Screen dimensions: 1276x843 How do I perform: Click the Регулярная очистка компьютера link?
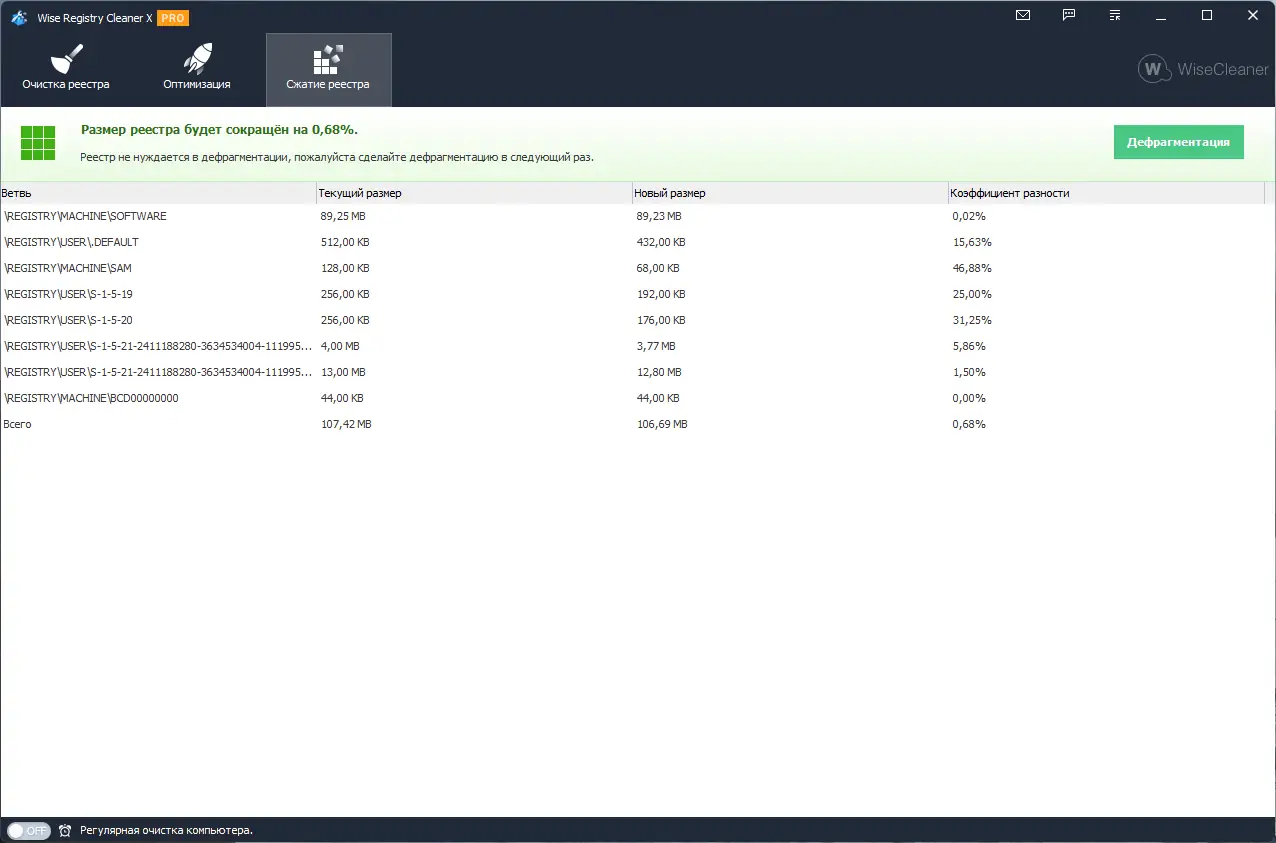coord(166,830)
